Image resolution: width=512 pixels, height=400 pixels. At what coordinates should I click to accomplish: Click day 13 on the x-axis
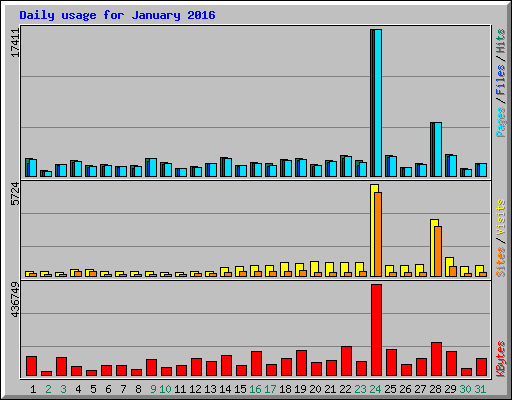[210, 389]
